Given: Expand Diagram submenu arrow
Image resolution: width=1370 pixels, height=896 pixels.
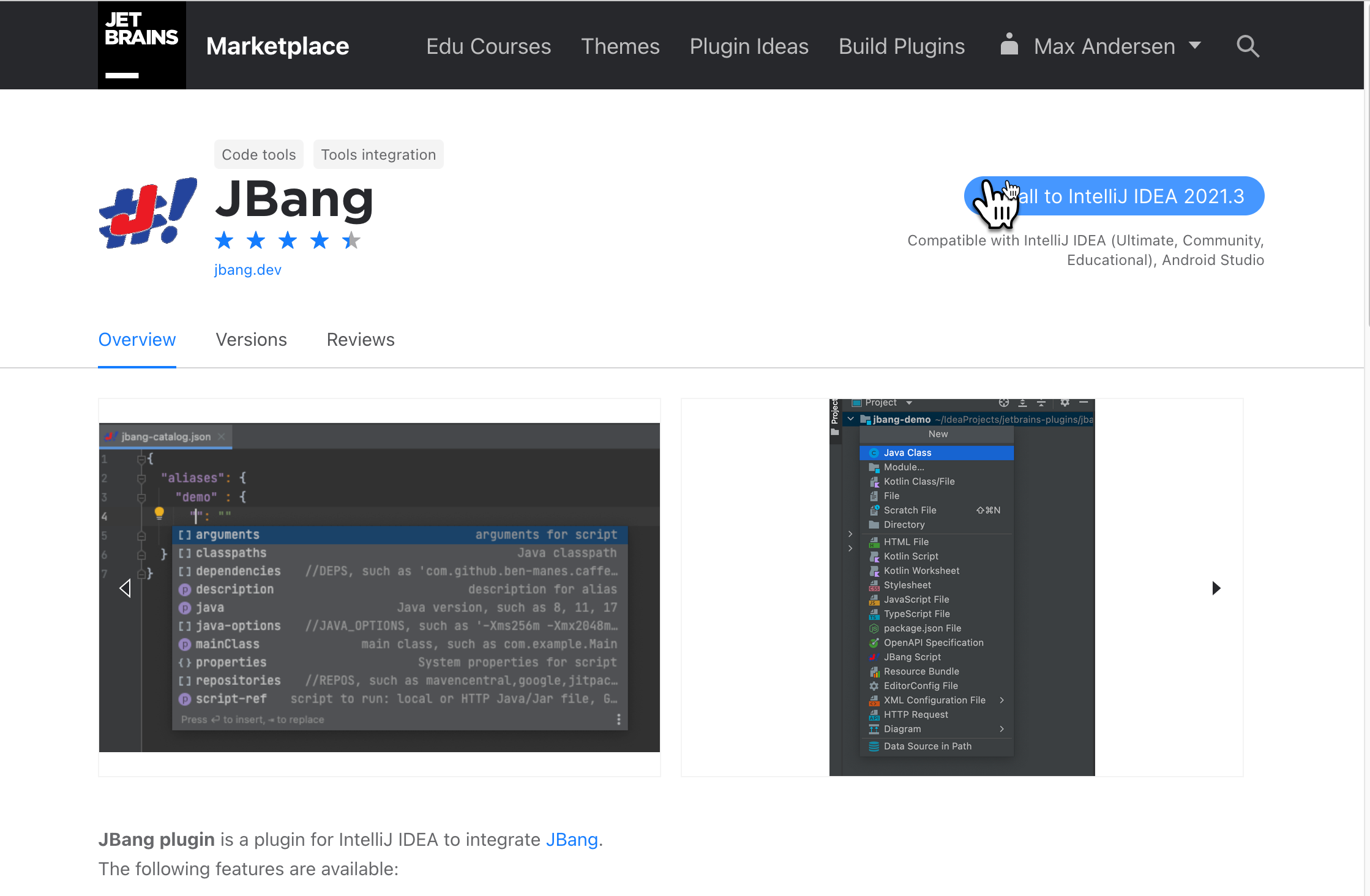Looking at the screenshot, I should (1002, 729).
